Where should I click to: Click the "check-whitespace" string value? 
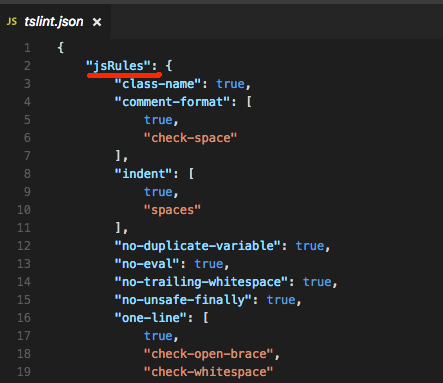pos(208,372)
